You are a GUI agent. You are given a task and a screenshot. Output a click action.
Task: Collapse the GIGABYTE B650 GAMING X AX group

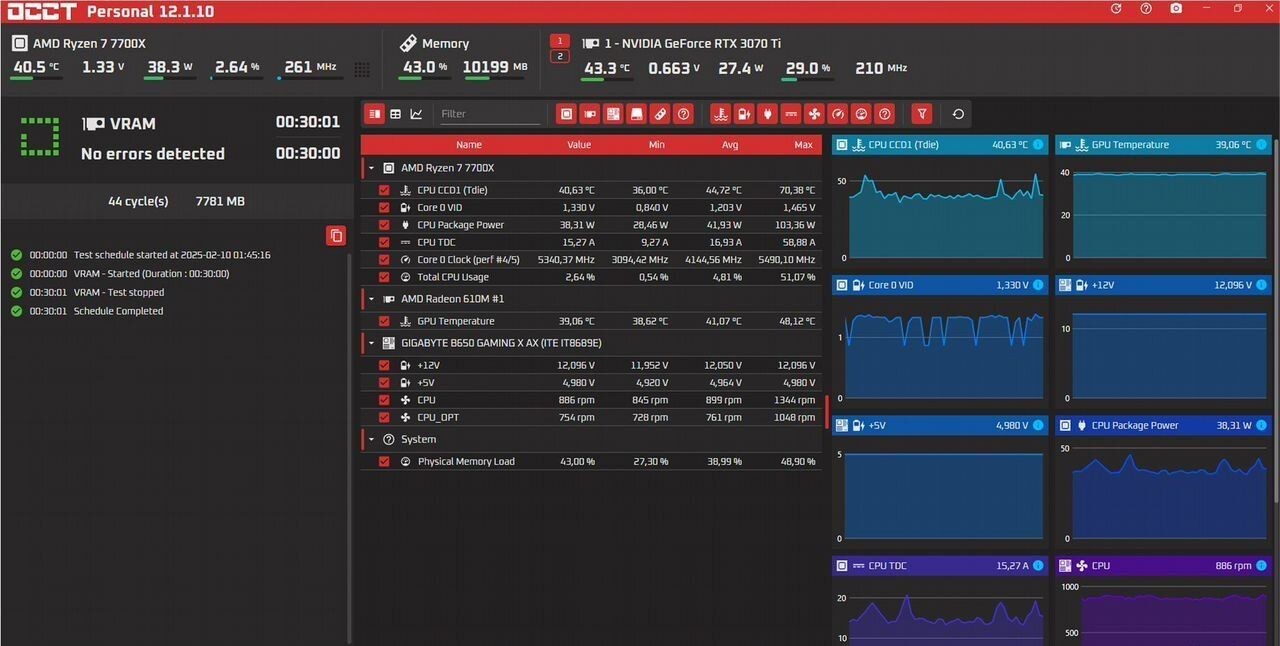(x=372, y=343)
